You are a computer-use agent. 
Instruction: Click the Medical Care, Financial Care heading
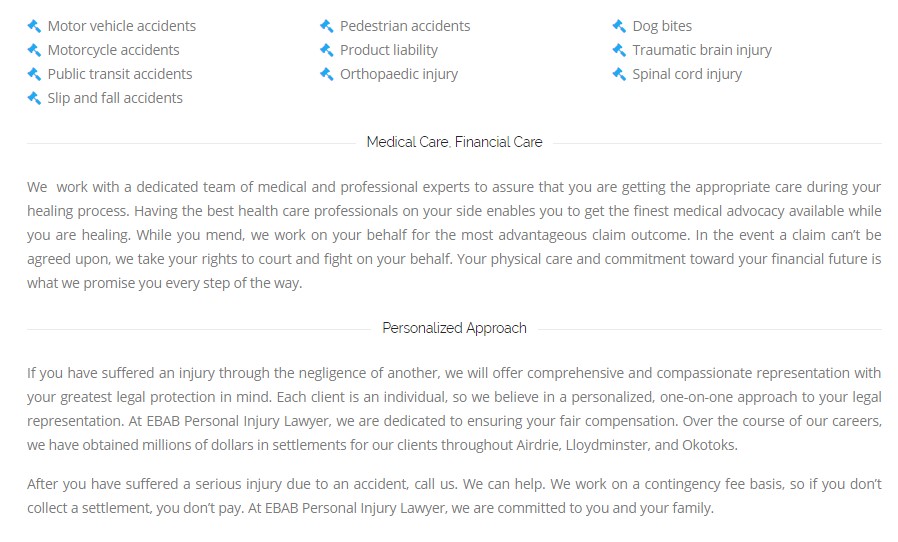point(455,142)
